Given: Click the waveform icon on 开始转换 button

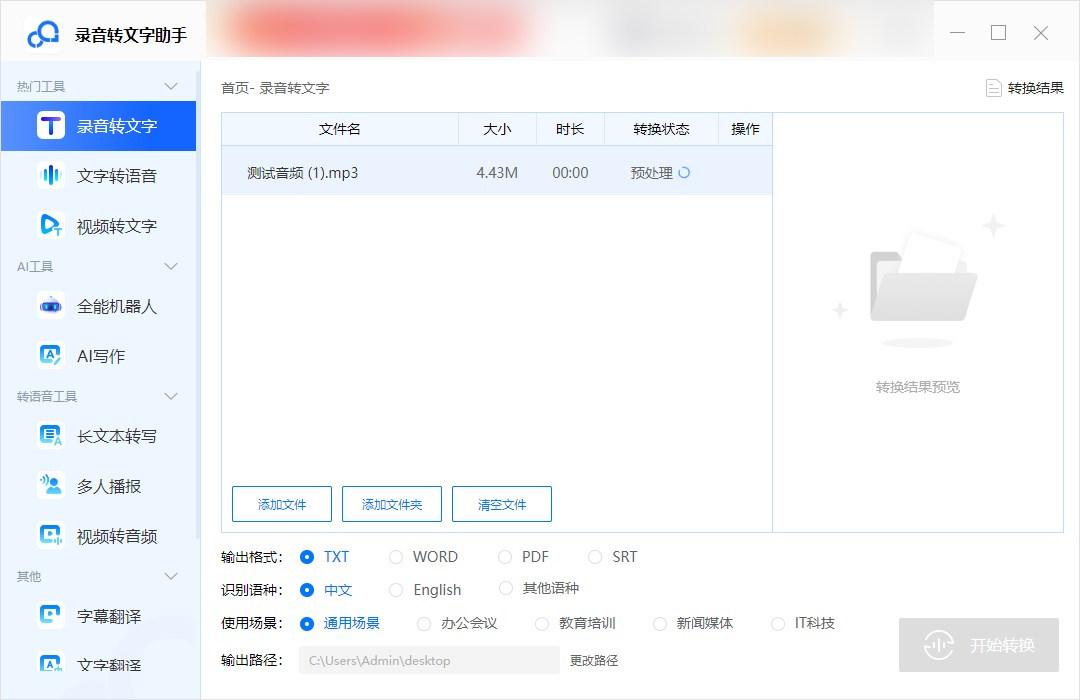Looking at the screenshot, I should [x=938, y=645].
